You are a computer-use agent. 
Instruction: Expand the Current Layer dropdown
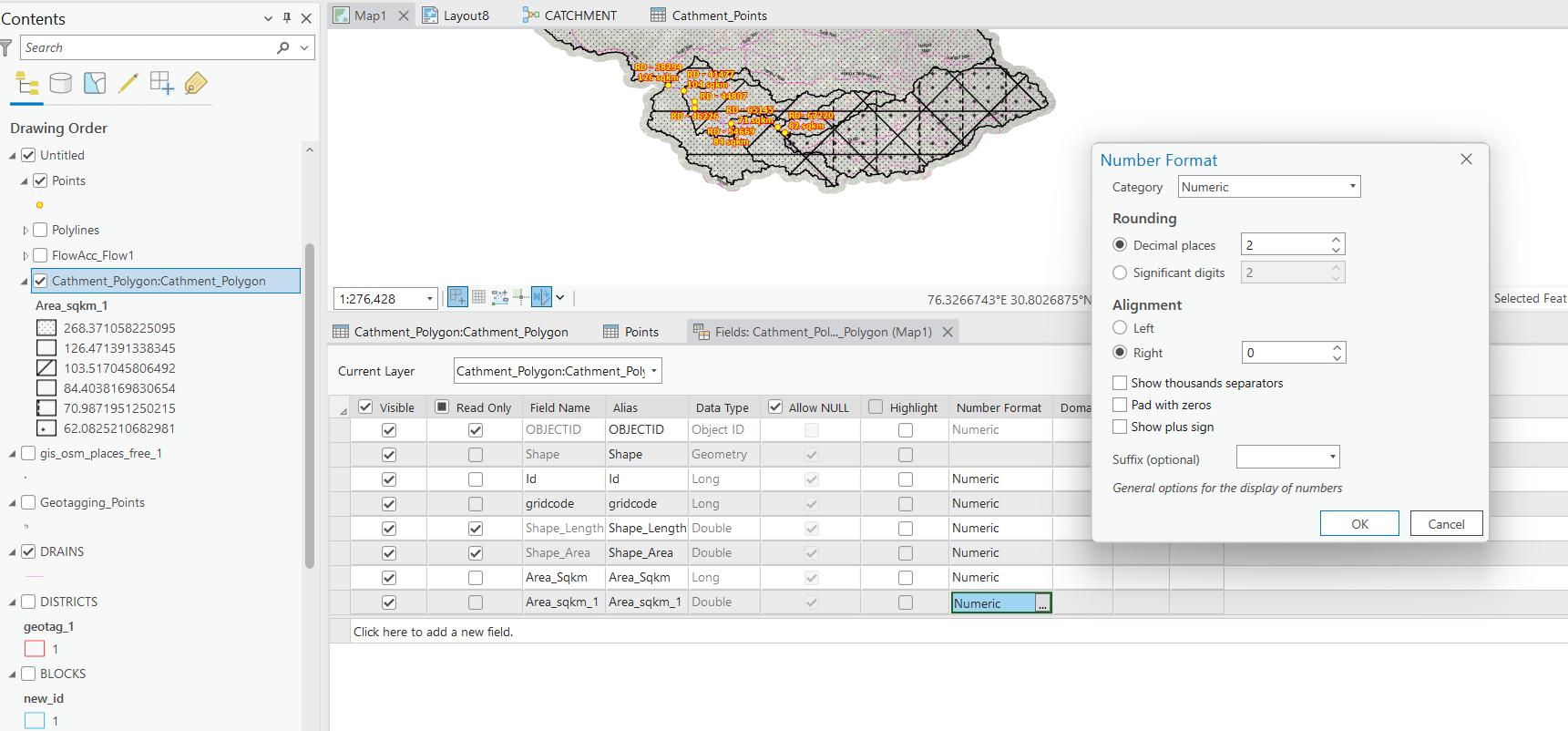click(653, 371)
